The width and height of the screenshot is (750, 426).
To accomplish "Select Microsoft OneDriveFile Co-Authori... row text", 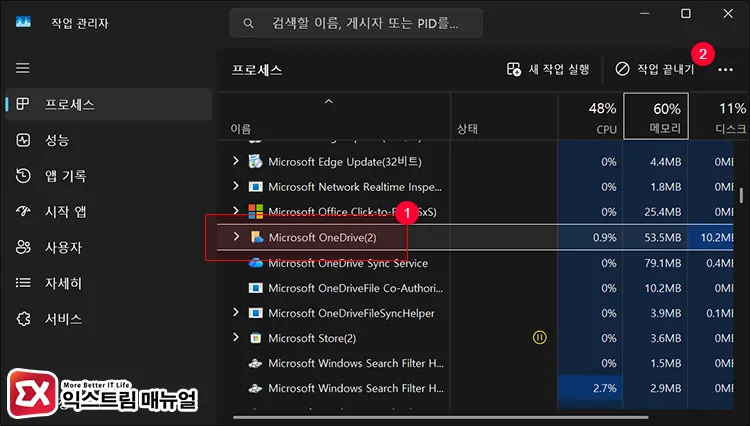I will click(x=355, y=288).
